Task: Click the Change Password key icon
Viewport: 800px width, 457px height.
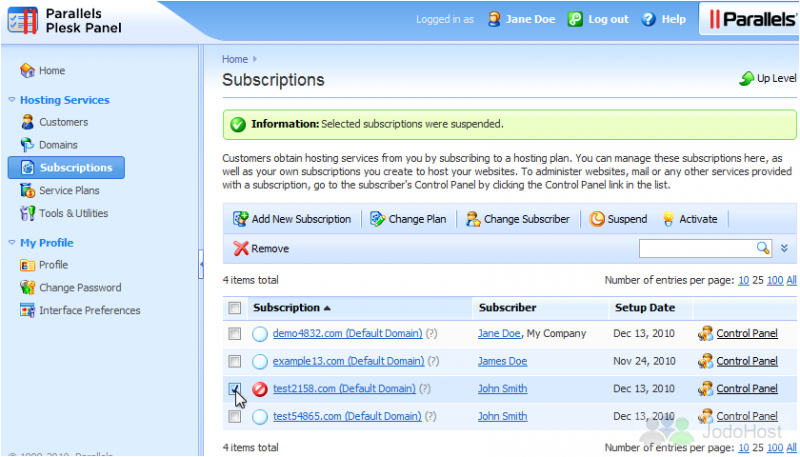Action: [27, 287]
